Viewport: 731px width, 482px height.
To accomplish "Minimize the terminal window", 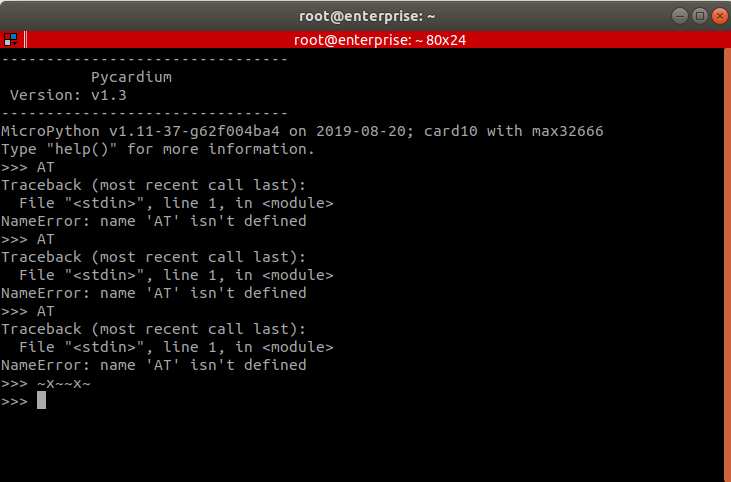I will (x=680, y=15).
